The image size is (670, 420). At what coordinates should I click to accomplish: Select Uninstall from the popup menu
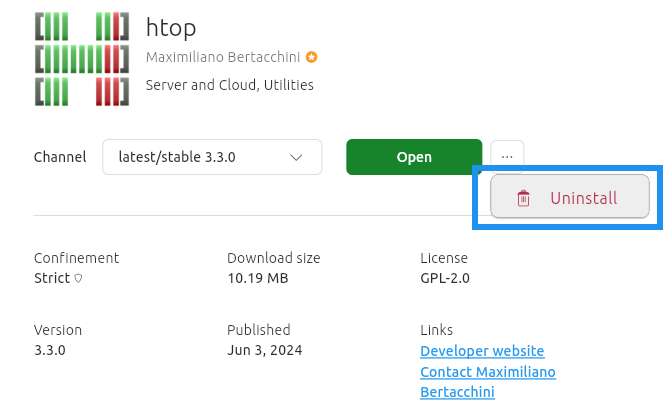tap(570, 197)
